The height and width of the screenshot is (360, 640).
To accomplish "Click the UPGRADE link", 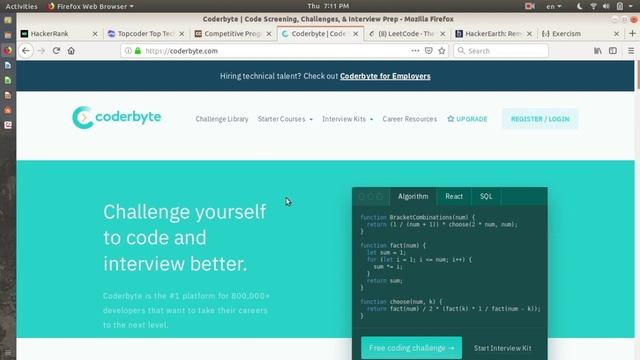I will 467,119.
